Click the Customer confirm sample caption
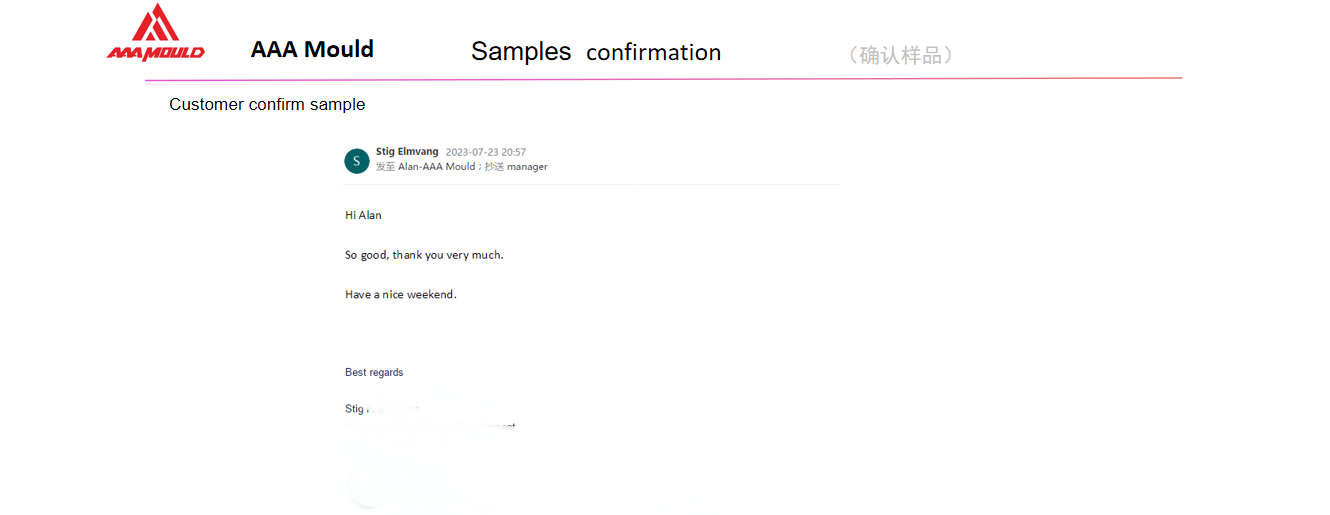Screen dimensions: 1330x515 (x=267, y=104)
